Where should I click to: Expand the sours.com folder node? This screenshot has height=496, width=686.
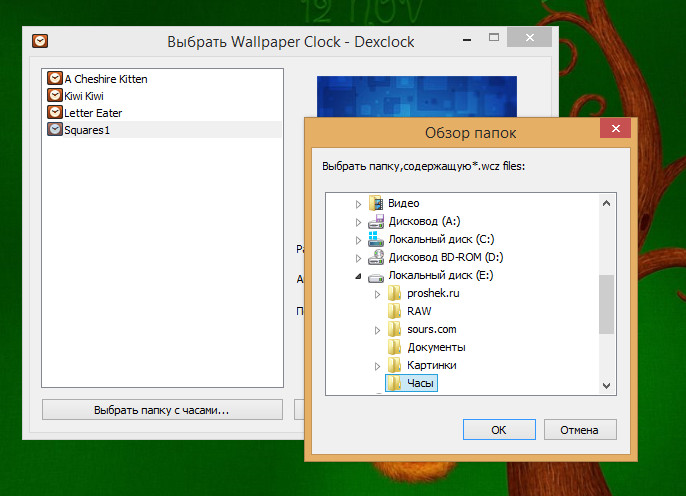pos(377,330)
